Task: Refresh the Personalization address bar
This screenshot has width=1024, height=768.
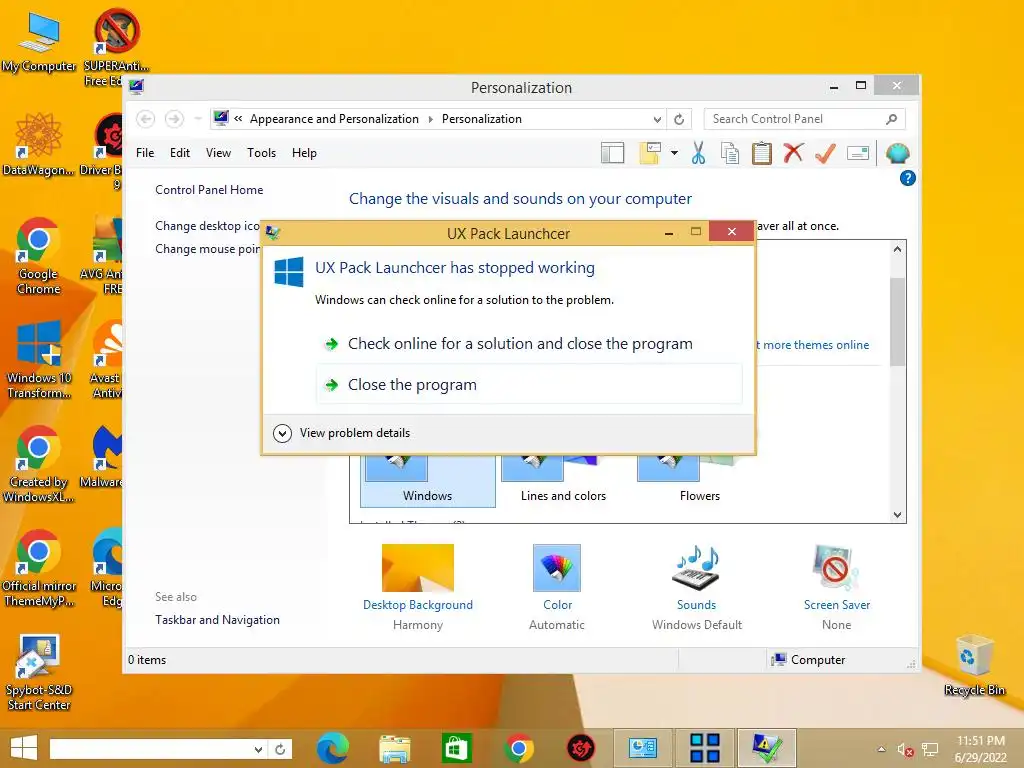Action: [x=679, y=120]
